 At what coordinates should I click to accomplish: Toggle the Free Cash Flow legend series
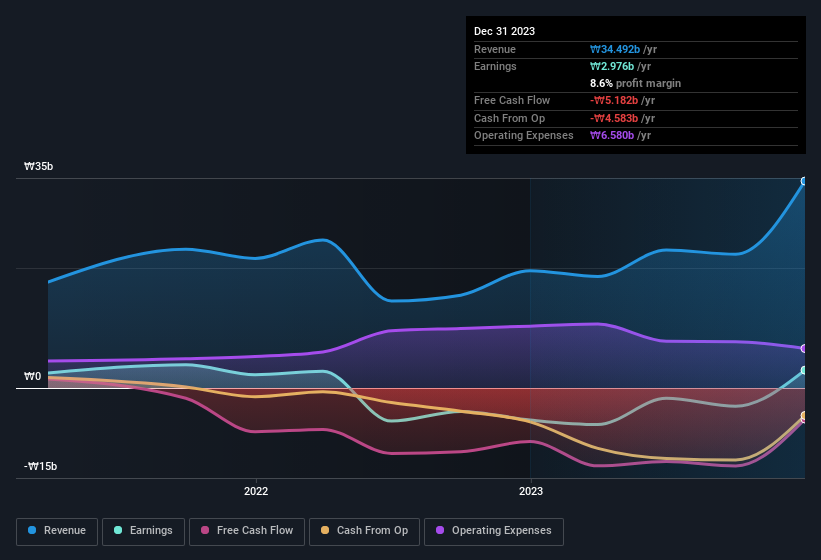click(247, 531)
